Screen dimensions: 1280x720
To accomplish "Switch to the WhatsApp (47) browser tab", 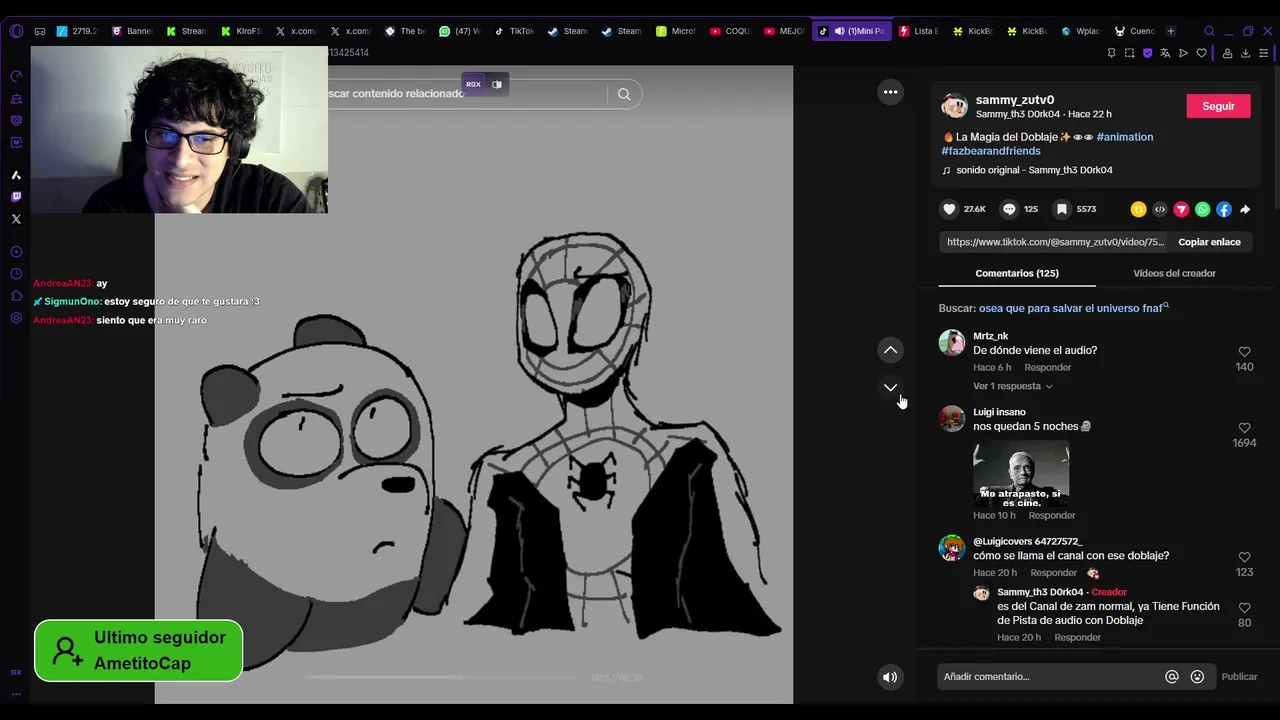I will (x=459, y=31).
